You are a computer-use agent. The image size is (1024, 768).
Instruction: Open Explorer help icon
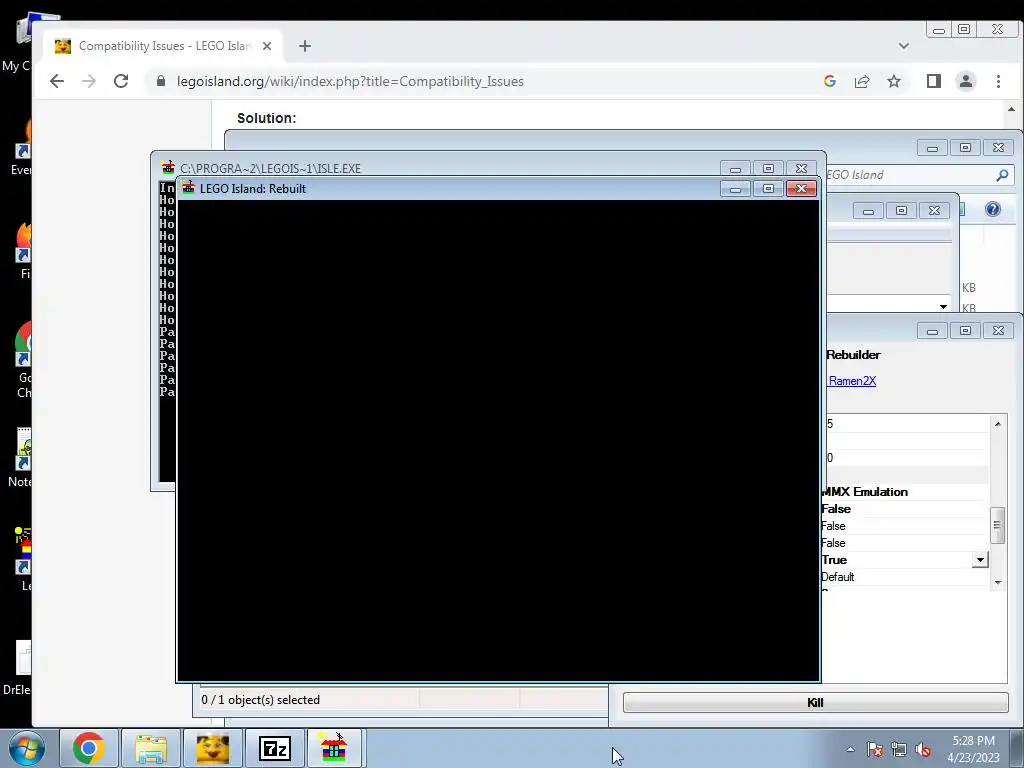[x=993, y=209]
